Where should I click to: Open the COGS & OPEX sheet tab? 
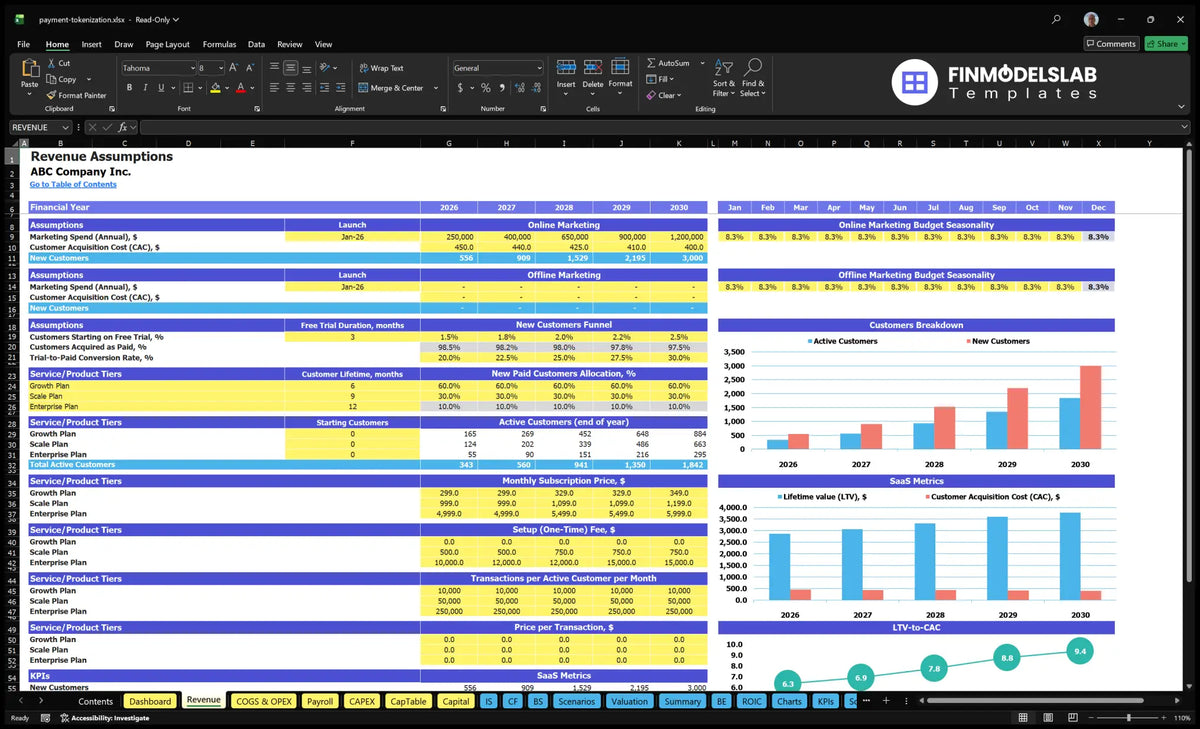click(x=264, y=701)
